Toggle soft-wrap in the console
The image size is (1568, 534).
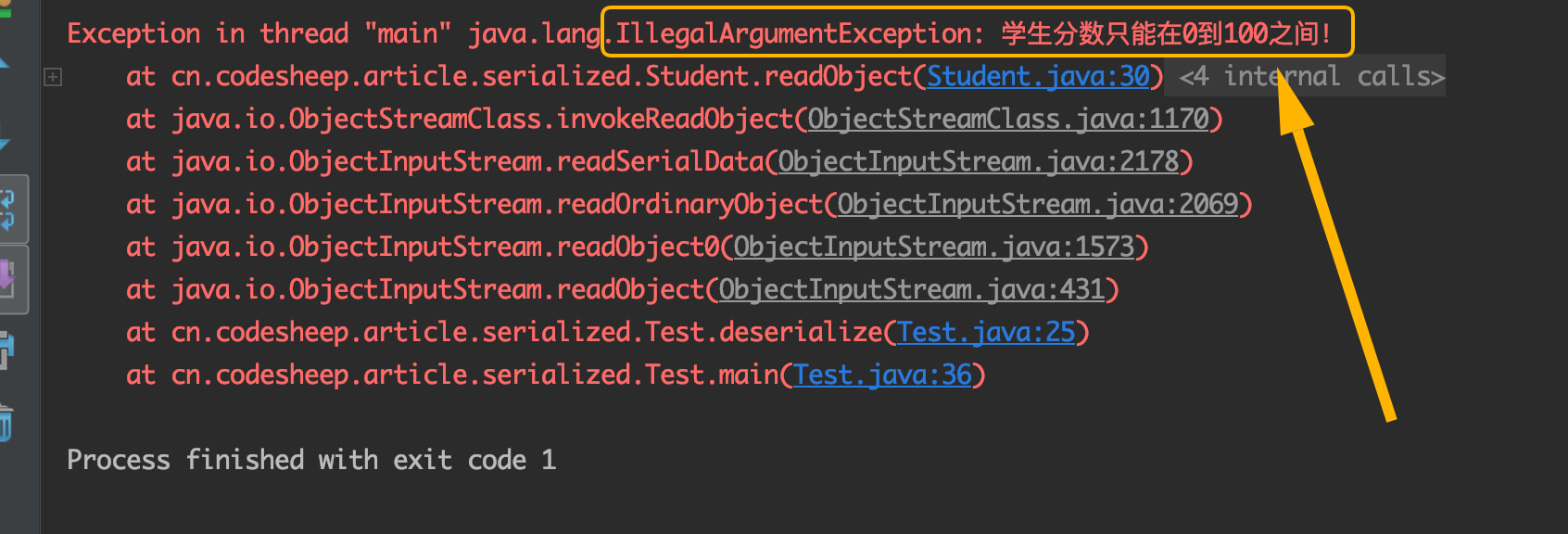click(7, 210)
